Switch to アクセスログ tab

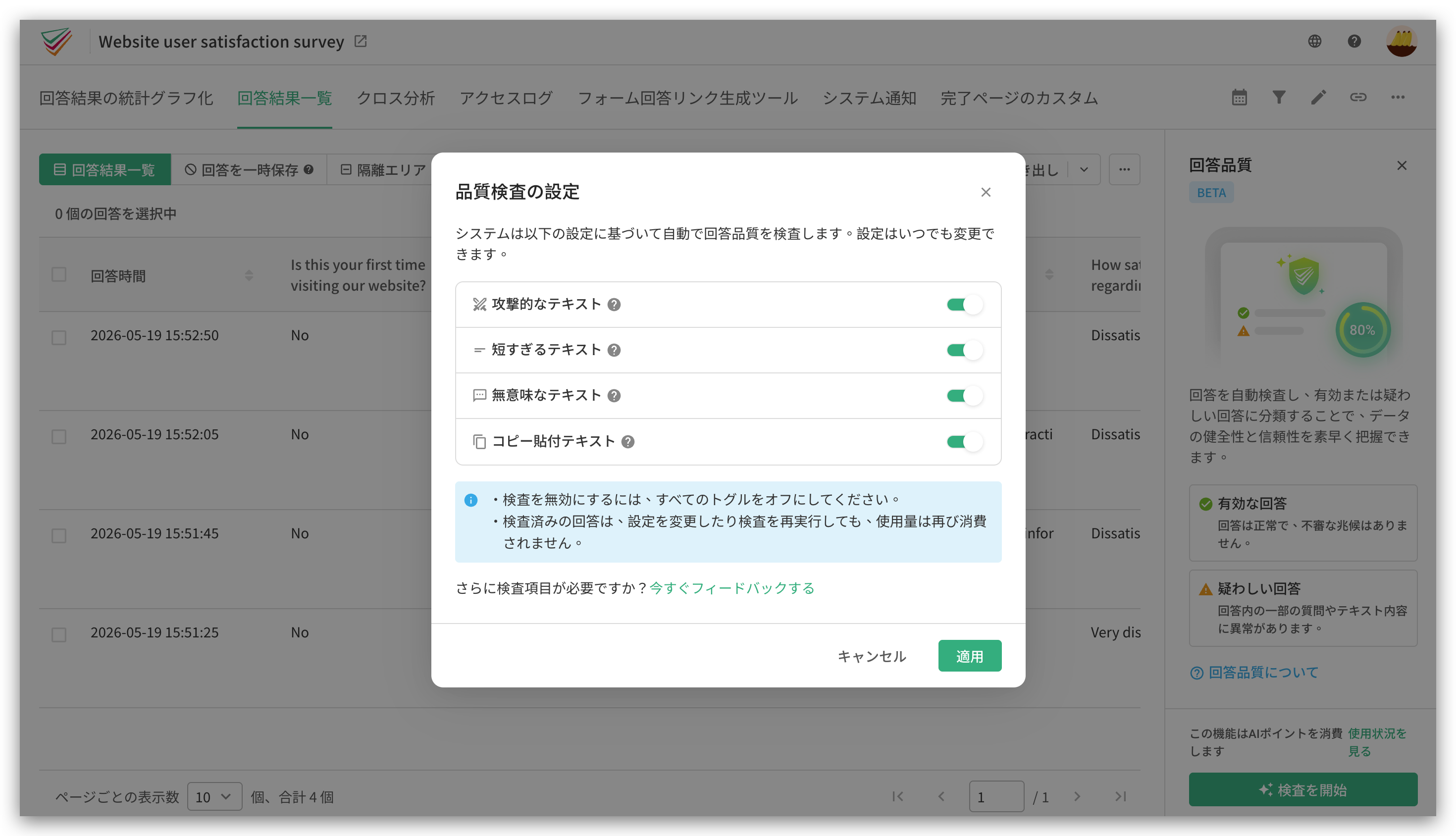506,98
